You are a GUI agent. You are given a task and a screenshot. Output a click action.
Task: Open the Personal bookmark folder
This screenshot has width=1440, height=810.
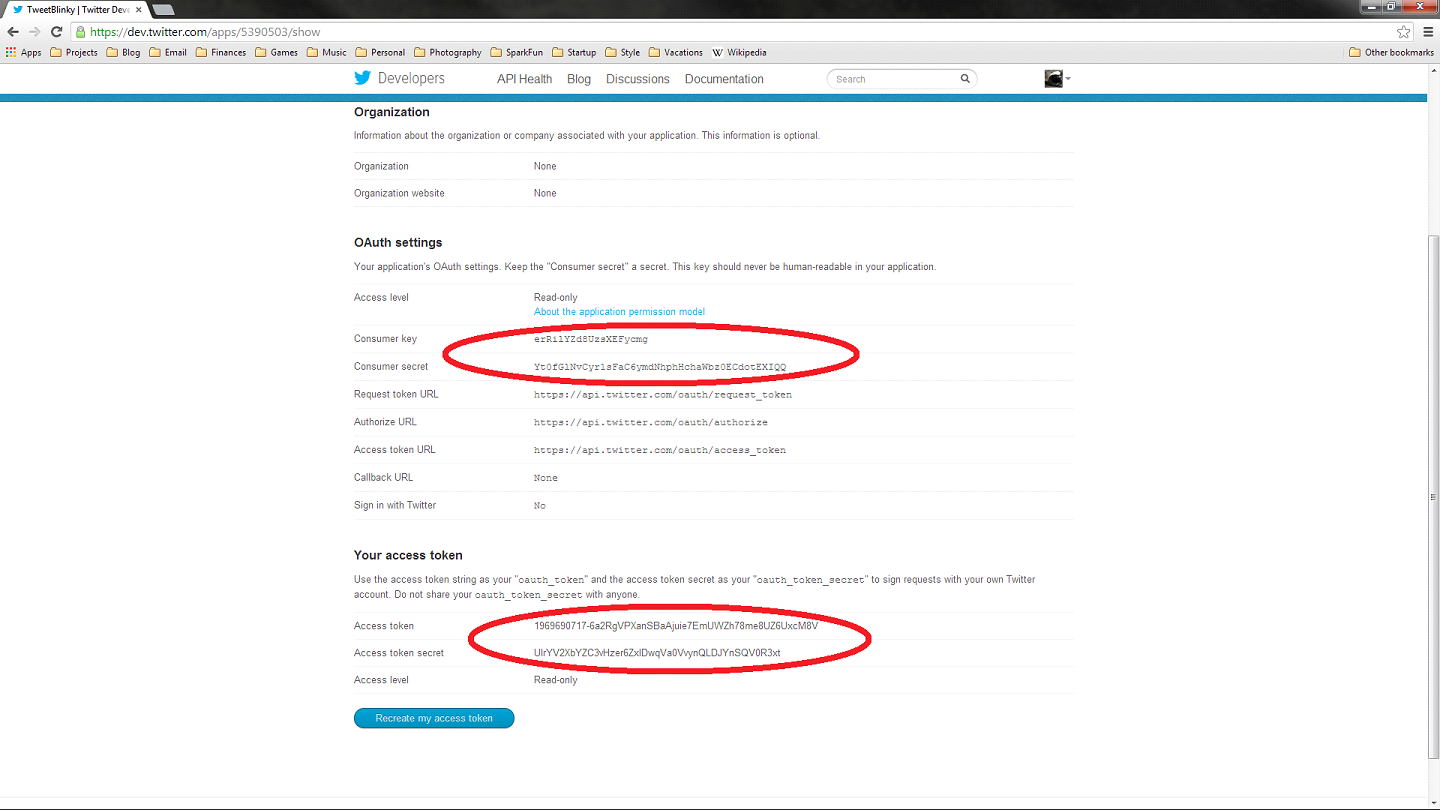point(380,52)
